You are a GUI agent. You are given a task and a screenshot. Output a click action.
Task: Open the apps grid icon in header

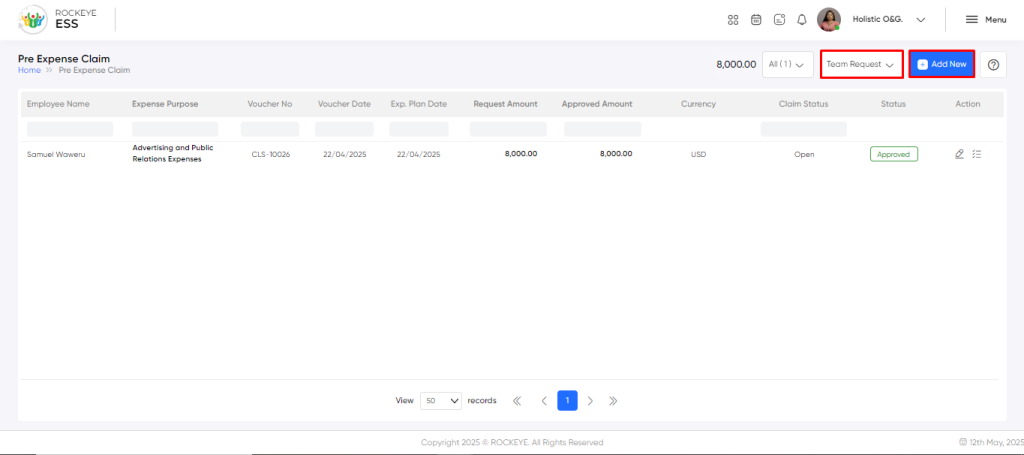[x=733, y=19]
